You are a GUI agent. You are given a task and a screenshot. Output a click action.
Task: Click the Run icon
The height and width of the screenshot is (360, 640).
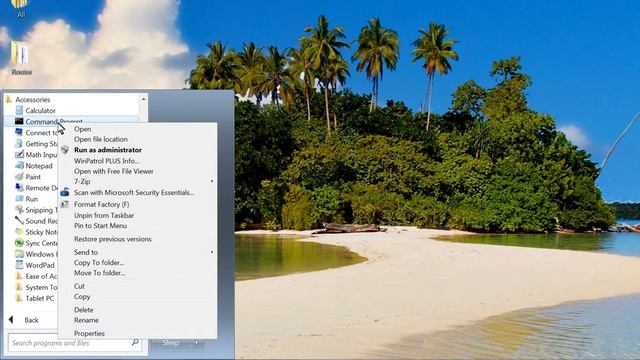pos(19,198)
